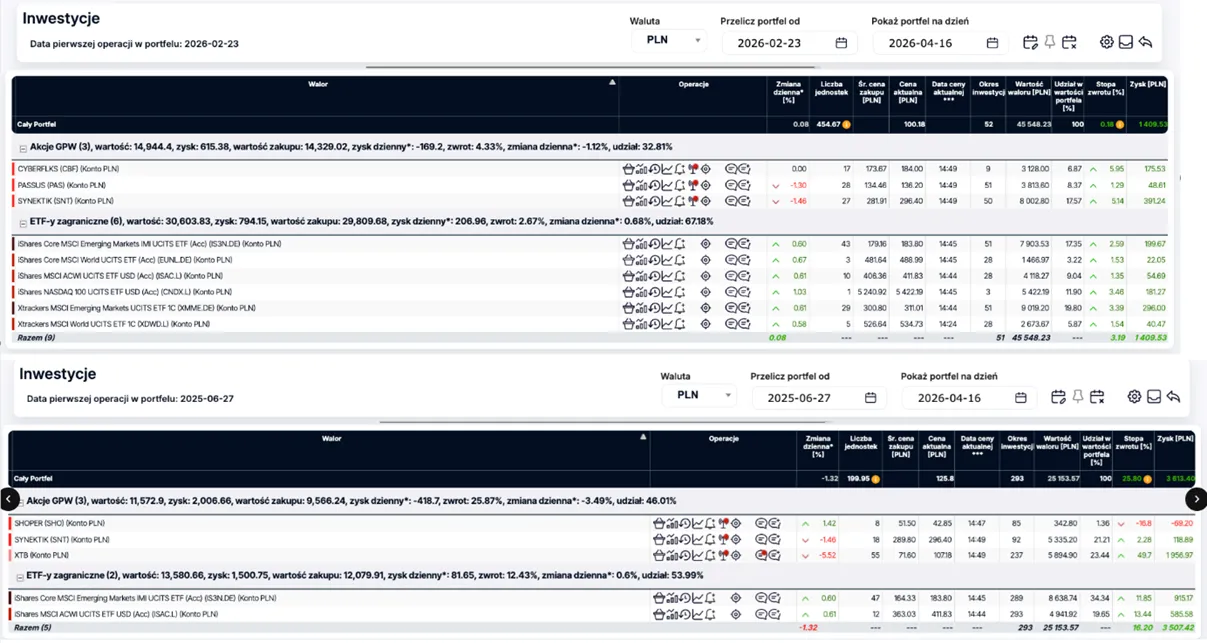Open Waluta PLN dropdown in the 2026-02-23 portfolio
Screen dimensions: 1207x643
669,41
